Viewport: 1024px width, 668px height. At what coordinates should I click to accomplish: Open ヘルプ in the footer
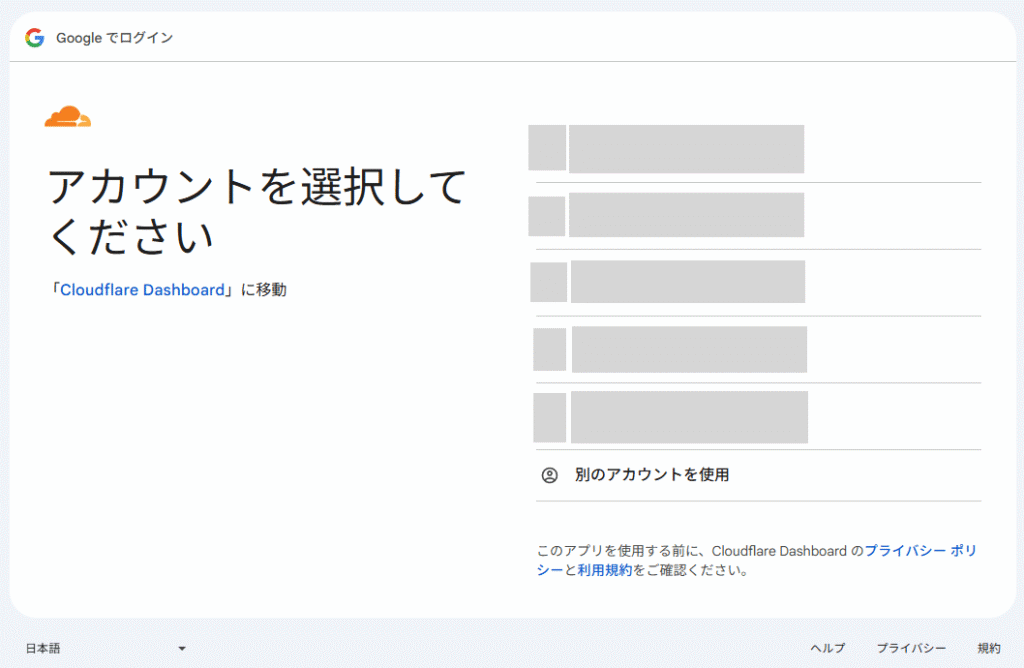pos(827,648)
